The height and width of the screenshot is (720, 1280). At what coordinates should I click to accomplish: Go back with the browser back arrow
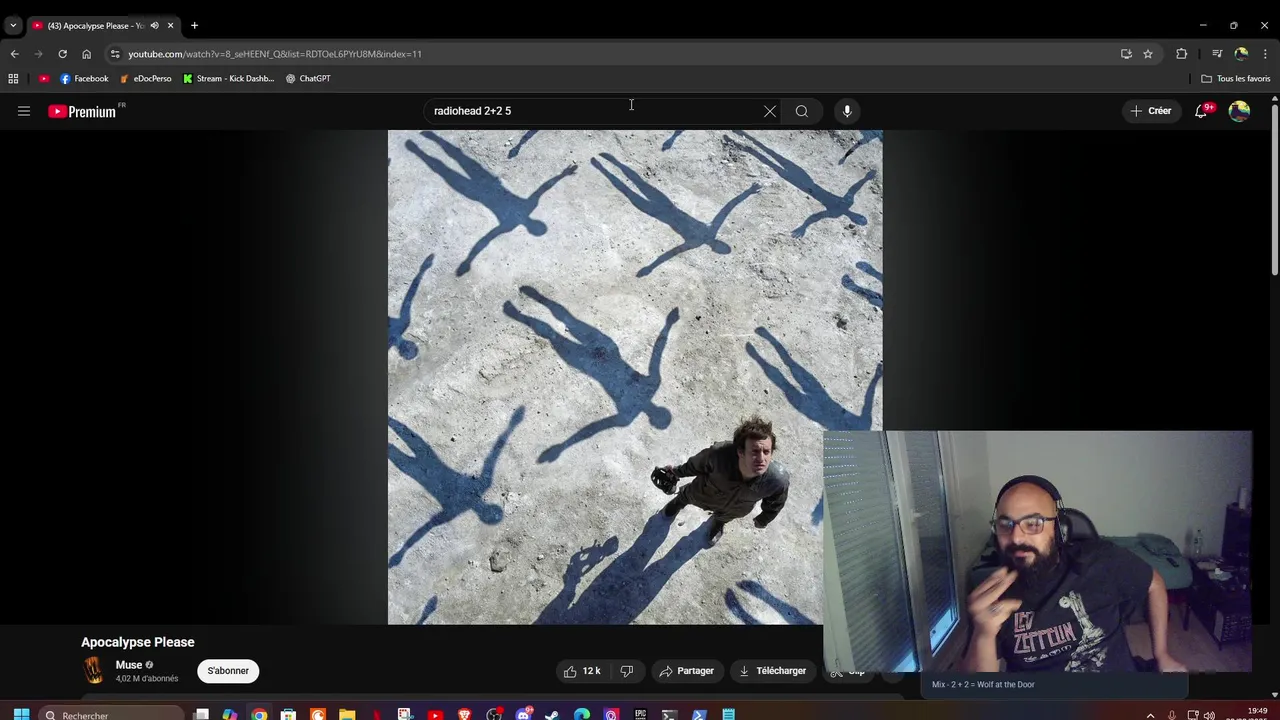[x=14, y=54]
